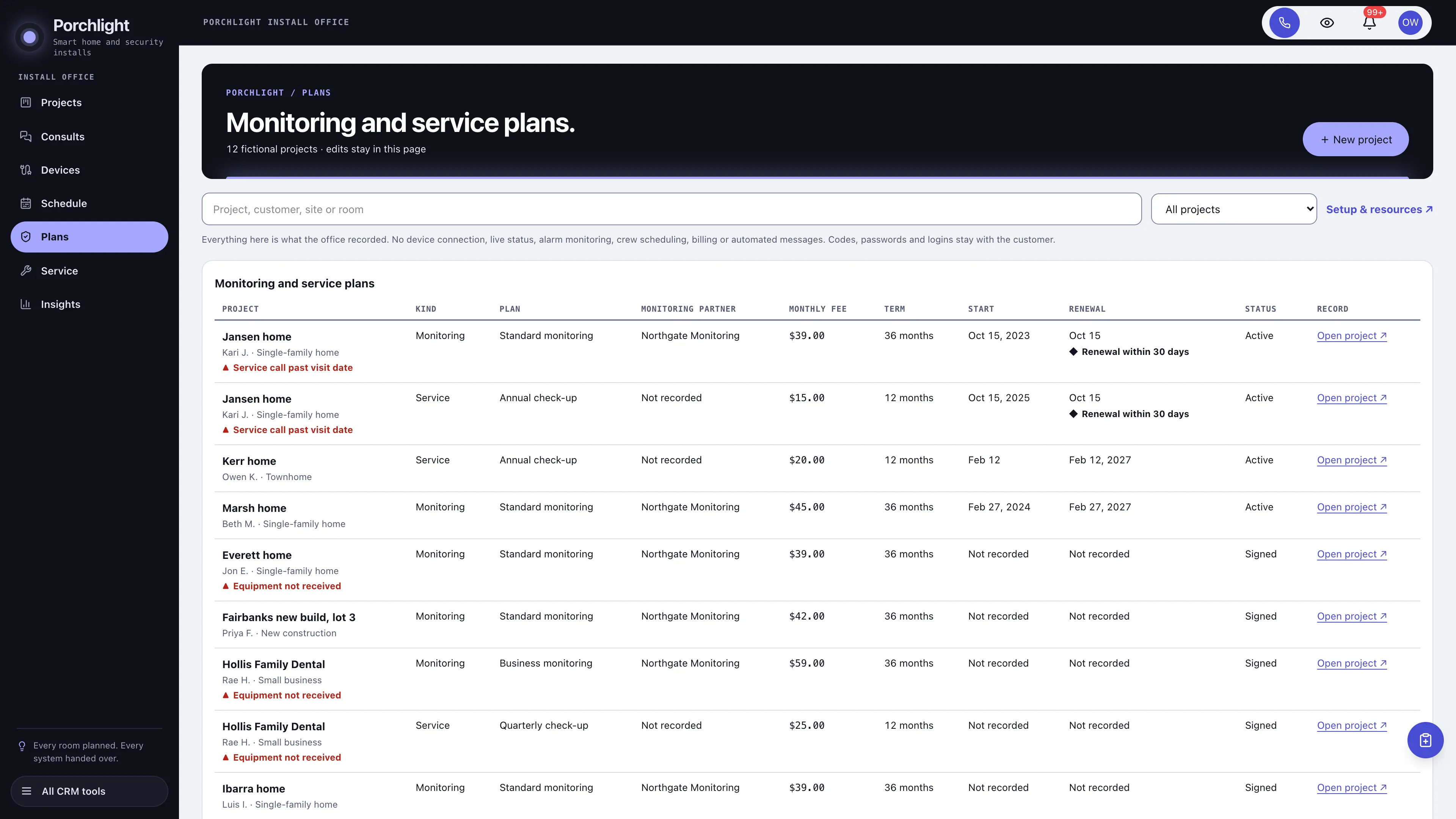Open the OW user avatar menu
Image resolution: width=1456 pixels, height=819 pixels.
[1410, 23]
